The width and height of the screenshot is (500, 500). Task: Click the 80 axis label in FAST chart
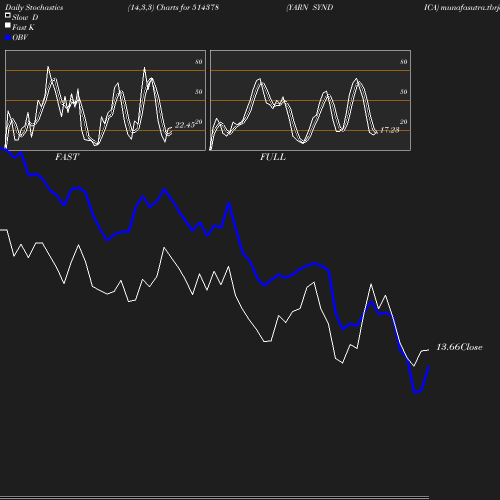point(199,62)
